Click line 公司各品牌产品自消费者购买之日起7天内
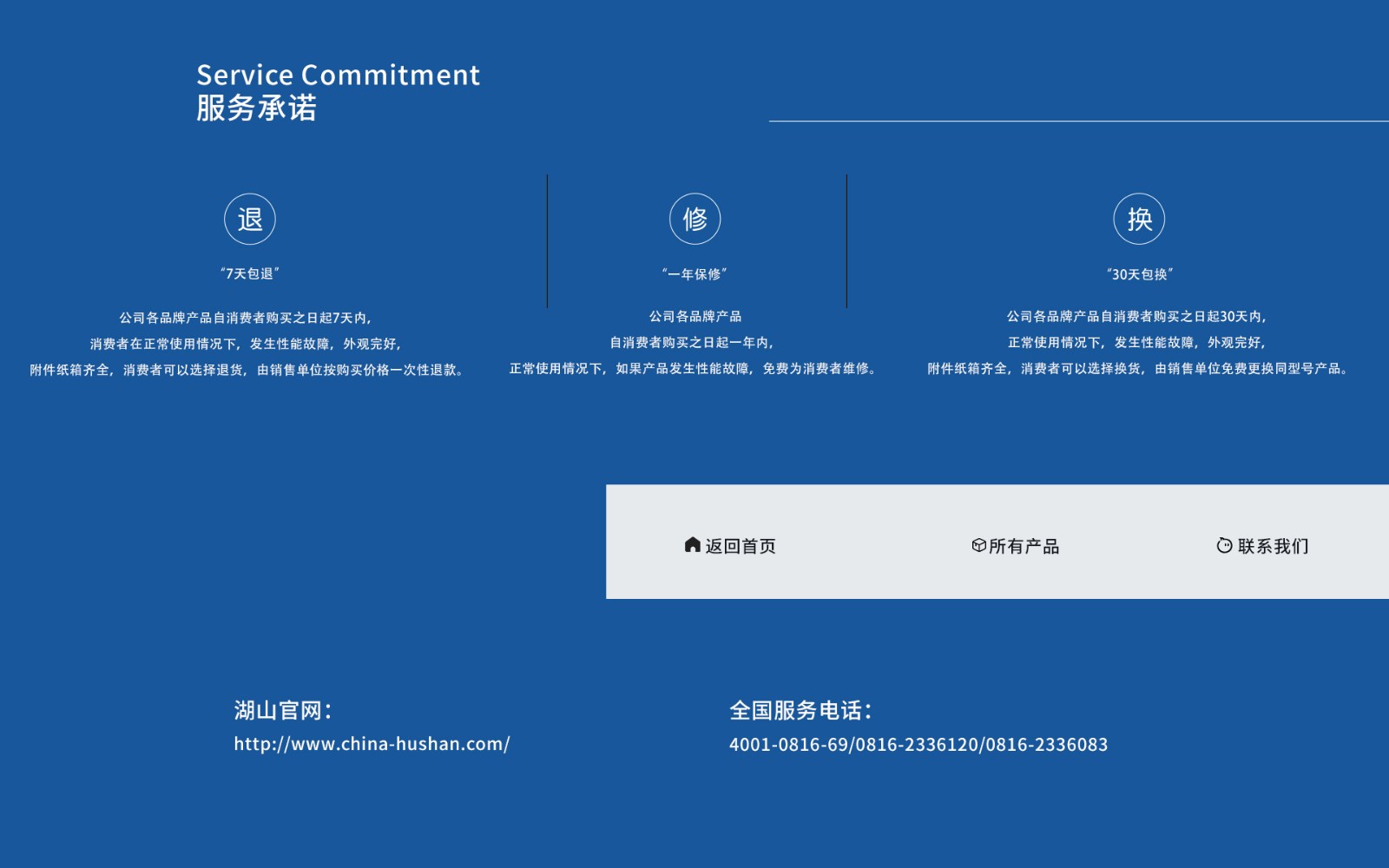 (246, 318)
